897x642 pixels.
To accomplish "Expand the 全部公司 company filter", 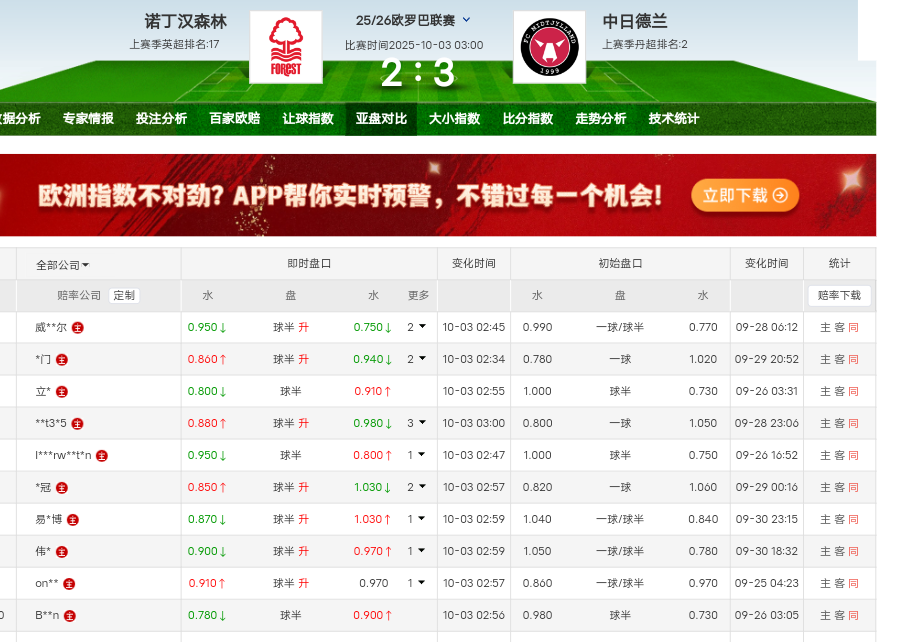I will tap(62, 265).
